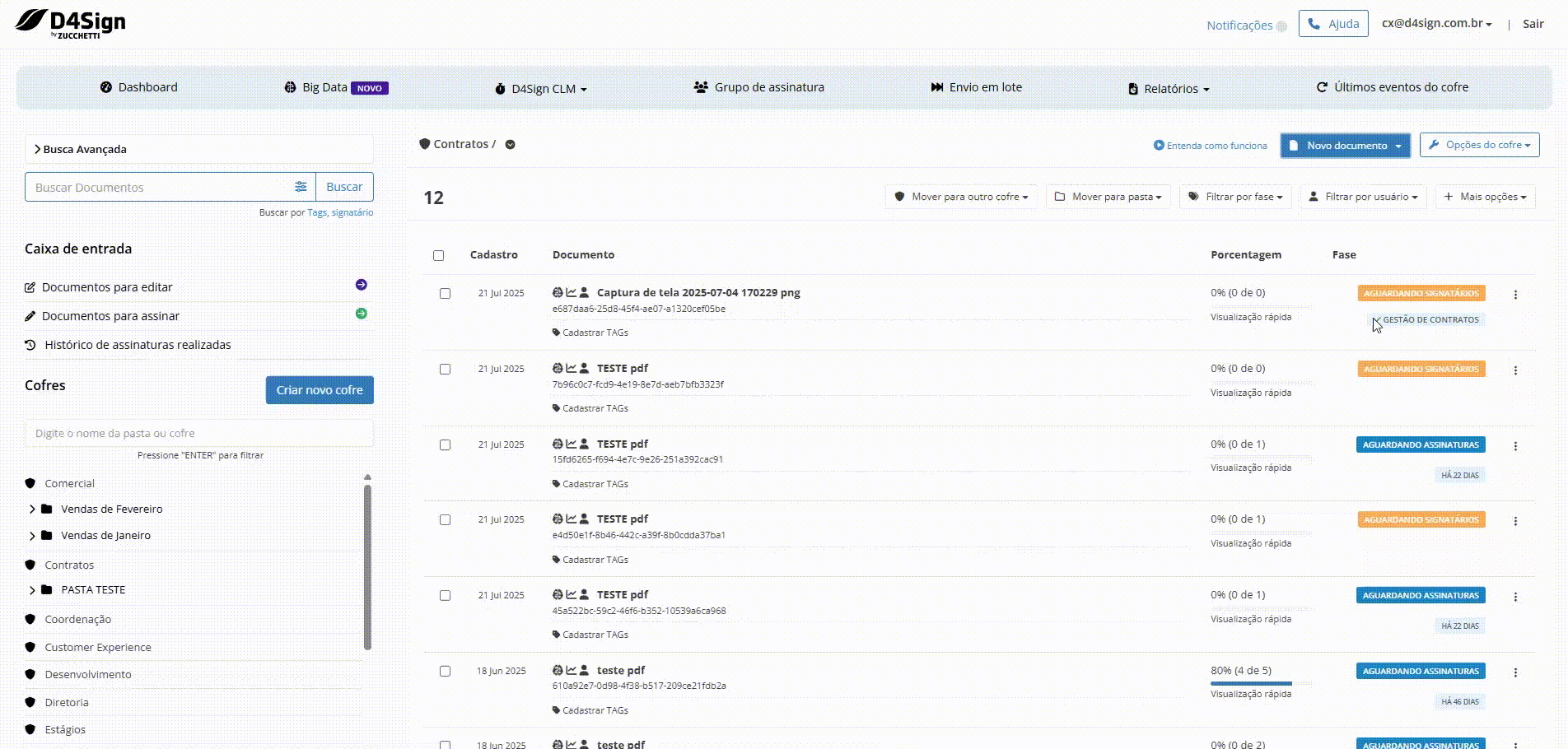Click person icon on Captura de tela row
This screenshot has width=1568, height=749.
584,292
